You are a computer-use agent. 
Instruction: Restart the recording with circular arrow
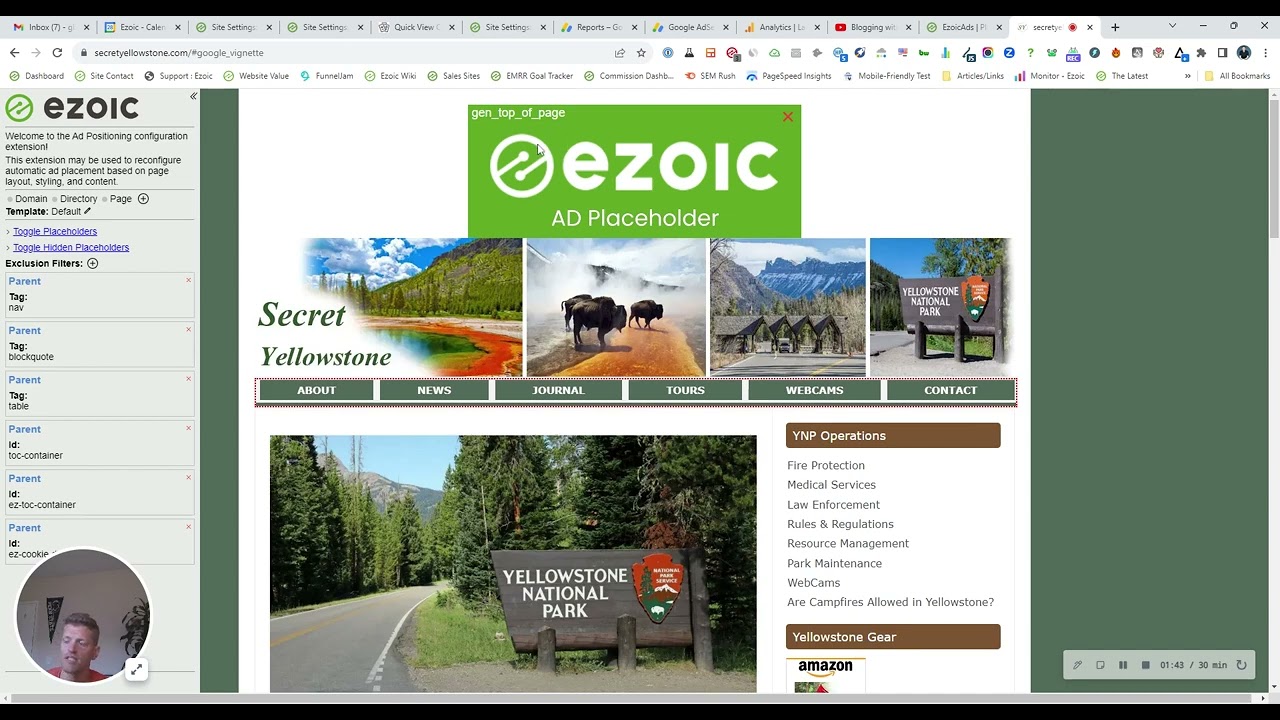[1241, 665]
